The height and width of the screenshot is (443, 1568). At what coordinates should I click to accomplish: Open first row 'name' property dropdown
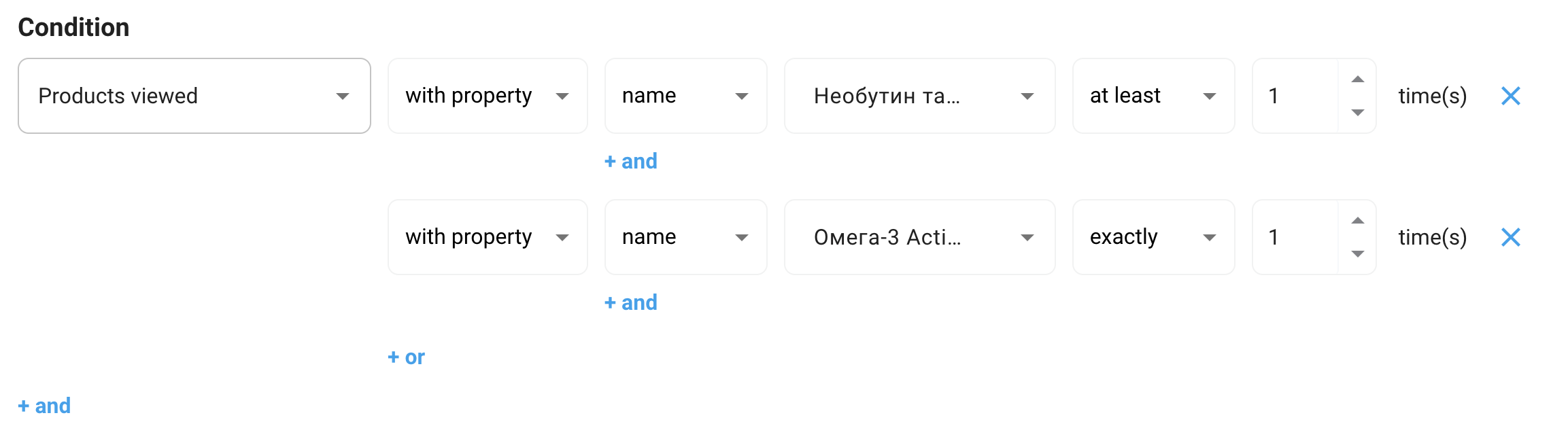[685, 96]
